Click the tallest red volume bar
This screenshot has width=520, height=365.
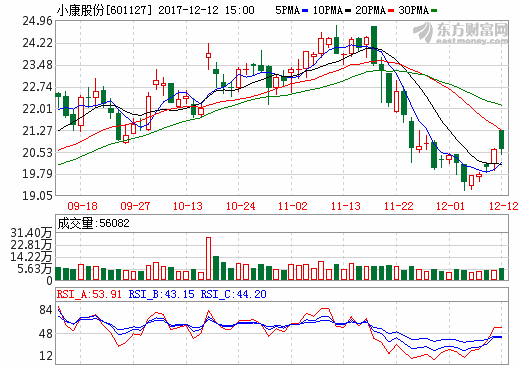(208, 258)
